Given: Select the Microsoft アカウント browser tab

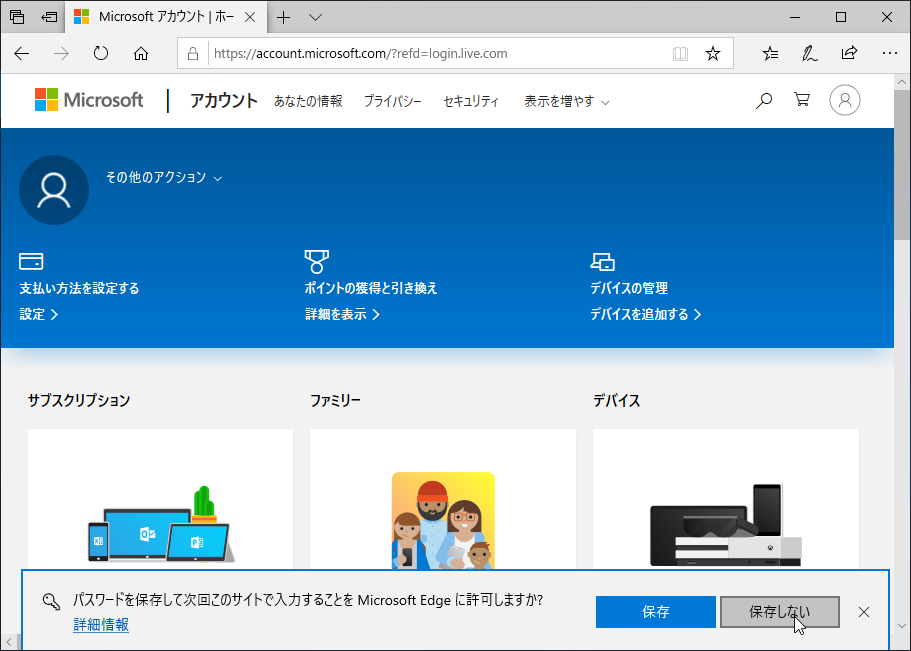Looking at the screenshot, I should click(164, 17).
